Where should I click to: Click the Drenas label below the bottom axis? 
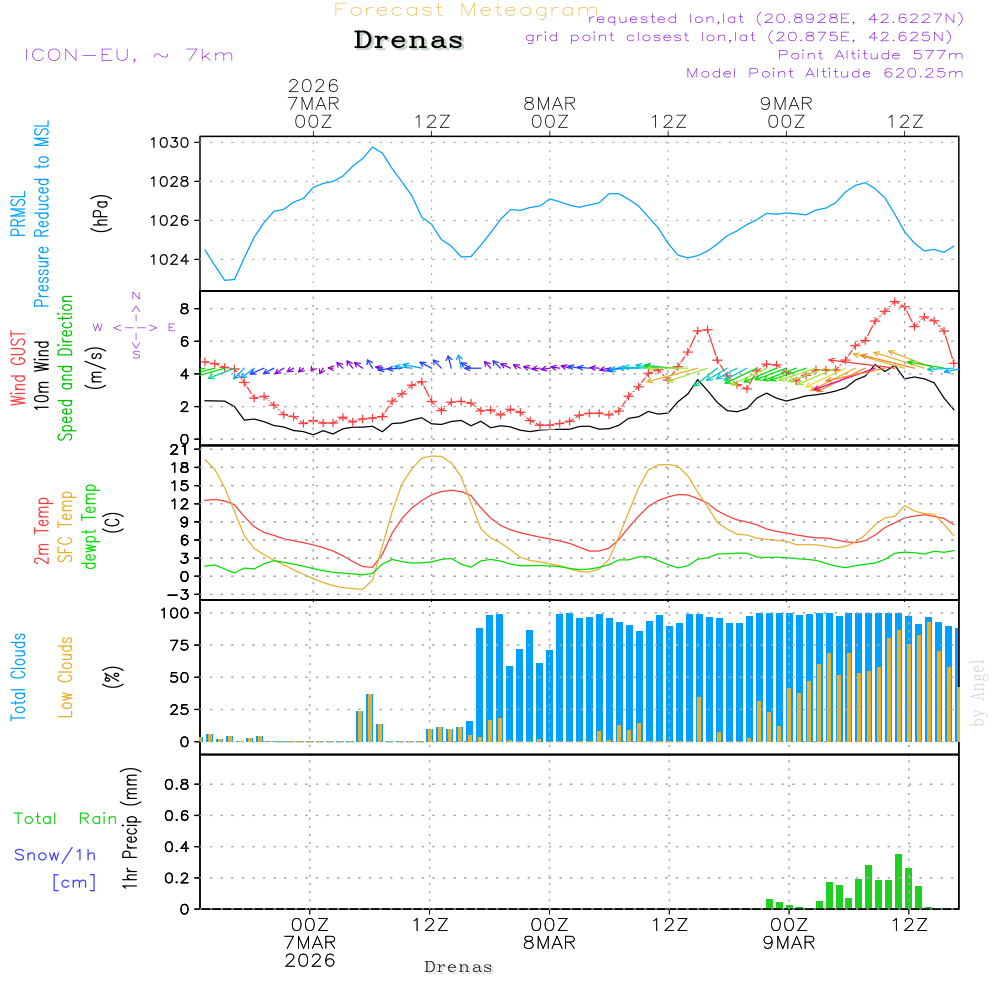(x=458, y=967)
